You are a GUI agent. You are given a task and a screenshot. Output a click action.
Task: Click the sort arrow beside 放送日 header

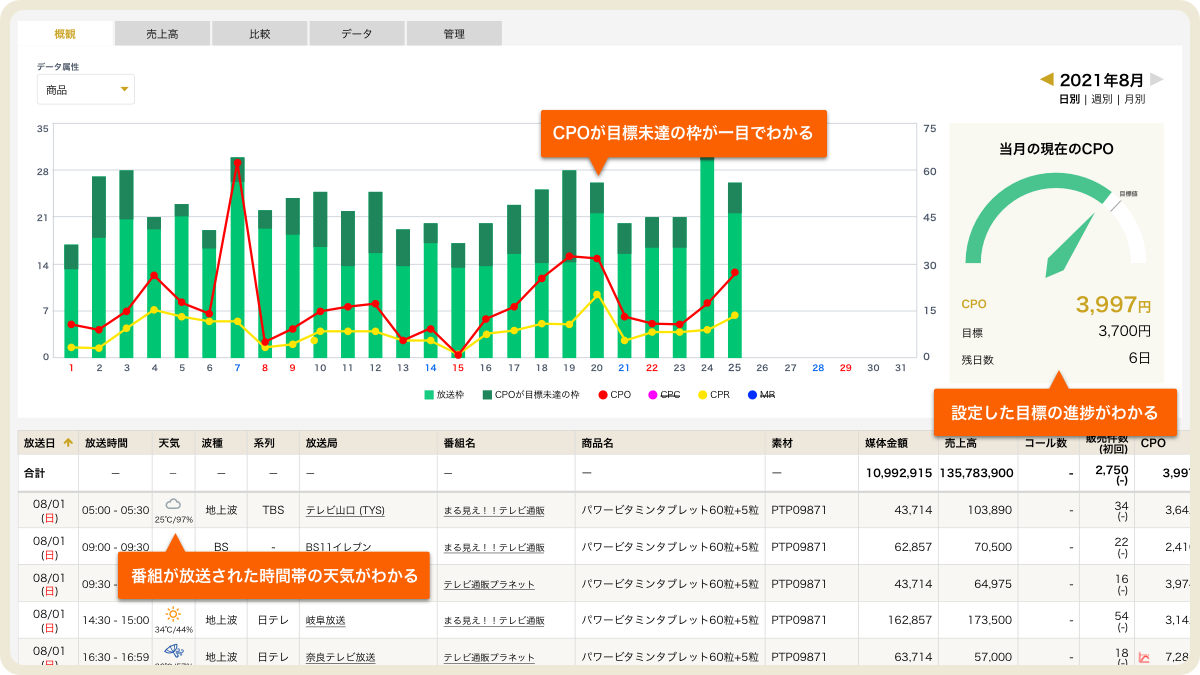[68, 442]
